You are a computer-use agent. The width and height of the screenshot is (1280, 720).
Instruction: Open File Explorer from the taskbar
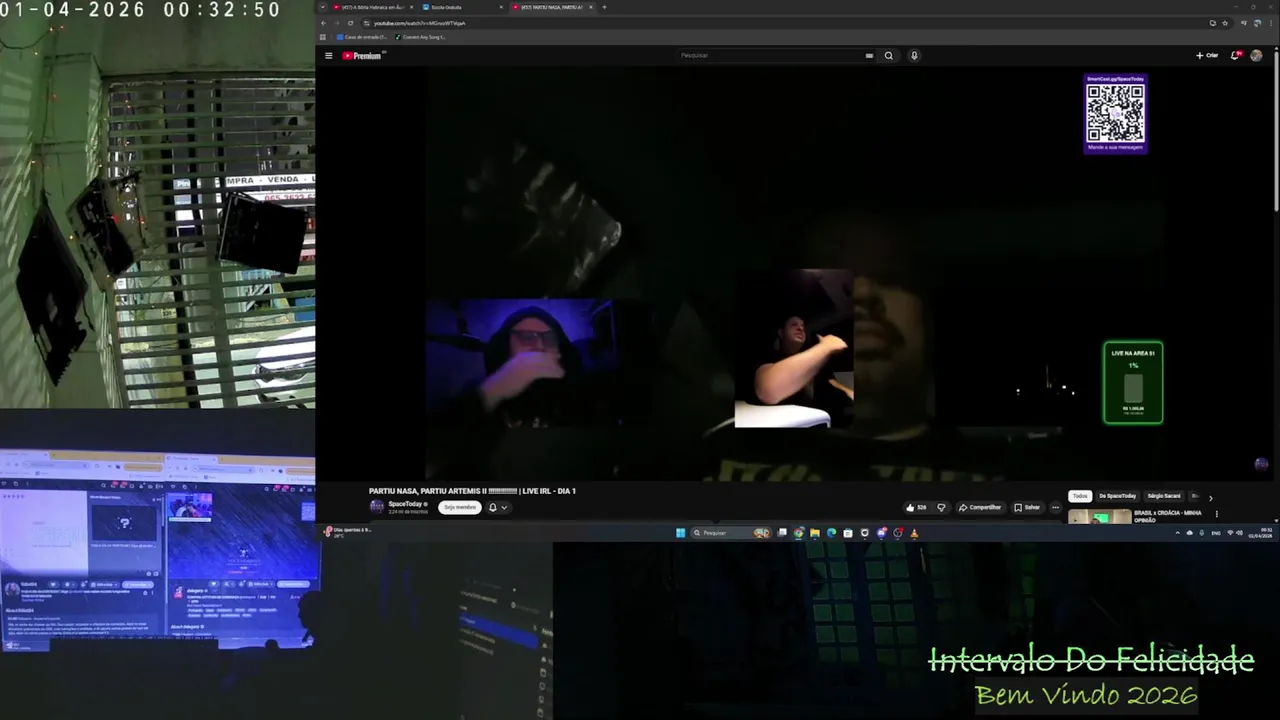(x=815, y=533)
